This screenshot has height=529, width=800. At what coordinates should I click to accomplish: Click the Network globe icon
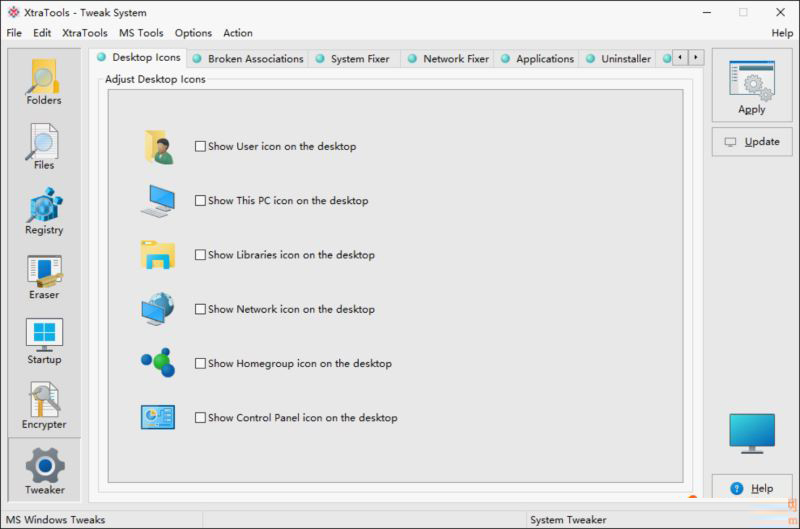pos(158,309)
